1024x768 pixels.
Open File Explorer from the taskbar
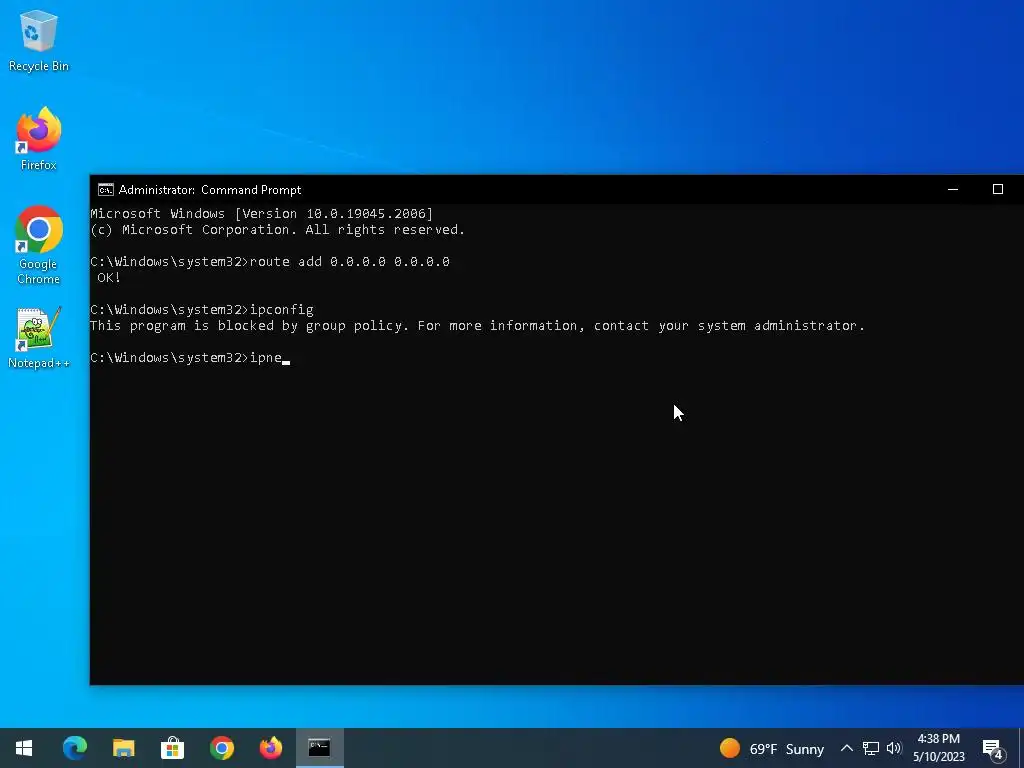[x=123, y=748]
